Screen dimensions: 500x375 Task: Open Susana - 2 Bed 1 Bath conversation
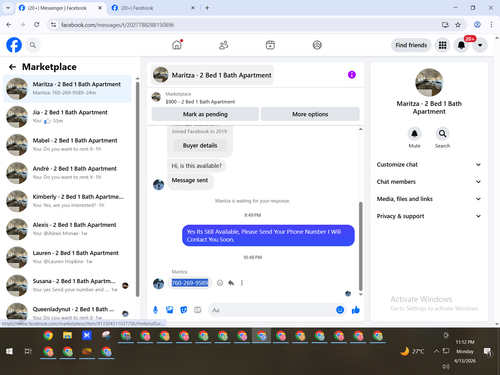pyautogui.click(x=67, y=285)
